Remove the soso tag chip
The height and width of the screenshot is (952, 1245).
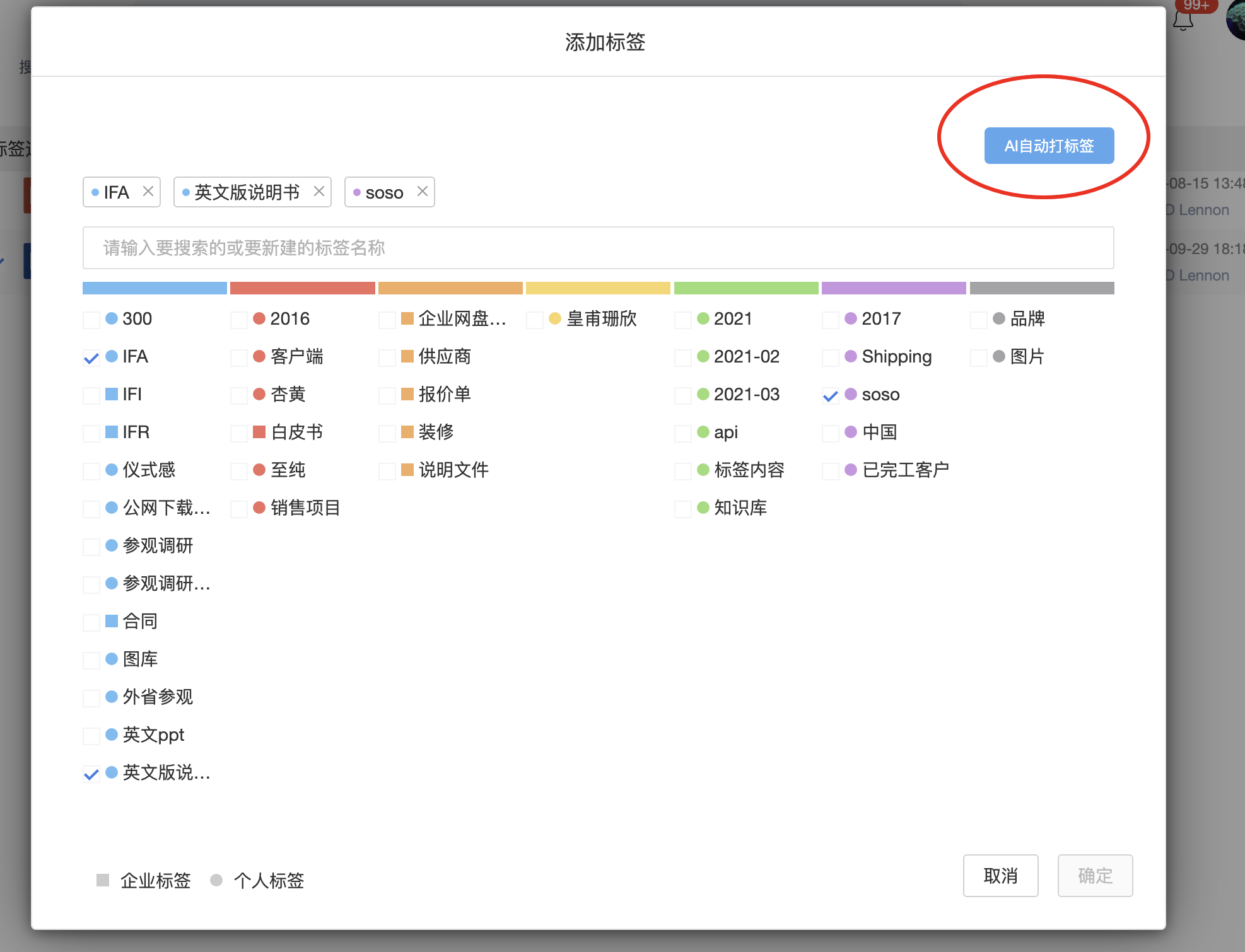pyautogui.click(x=423, y=191)
